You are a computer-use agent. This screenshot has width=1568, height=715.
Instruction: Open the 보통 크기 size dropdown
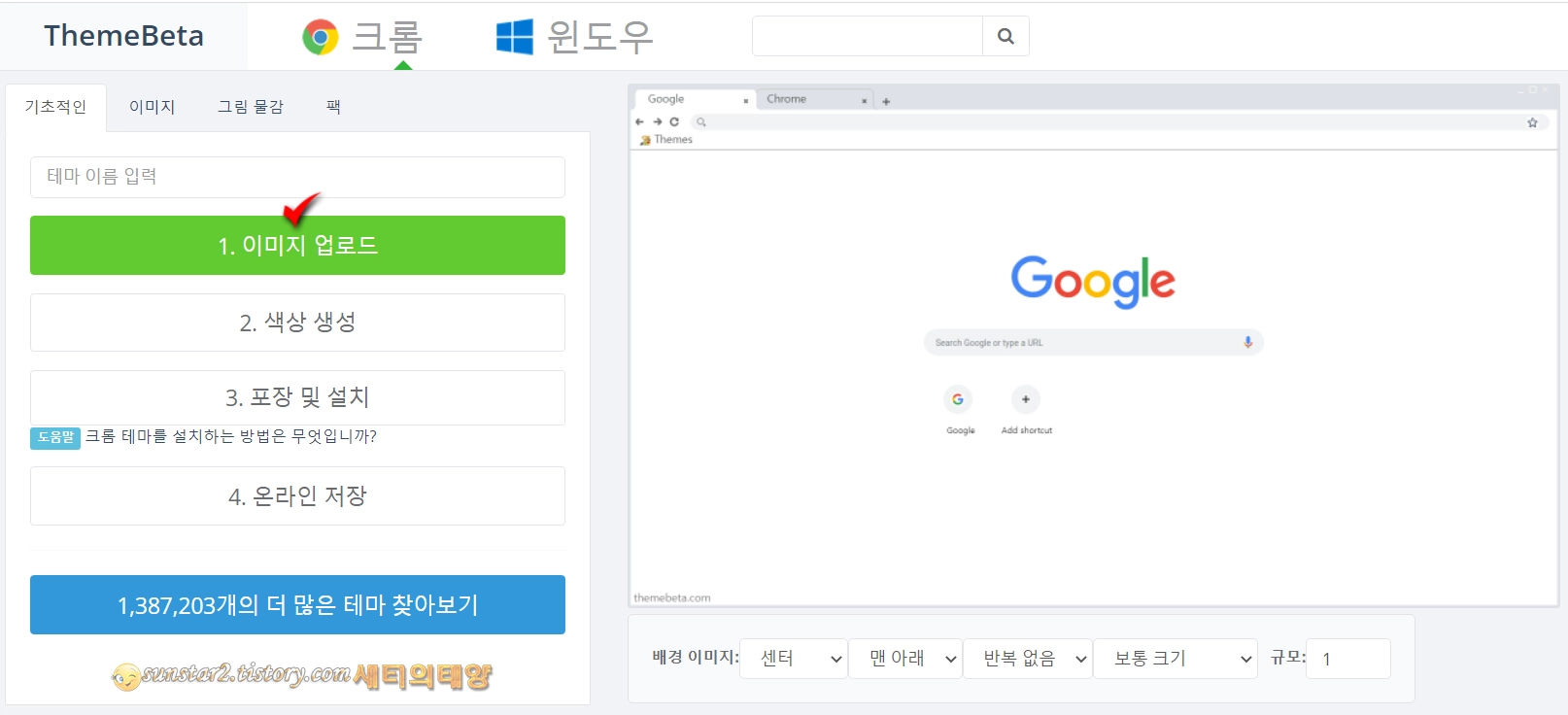(1176, 659)
